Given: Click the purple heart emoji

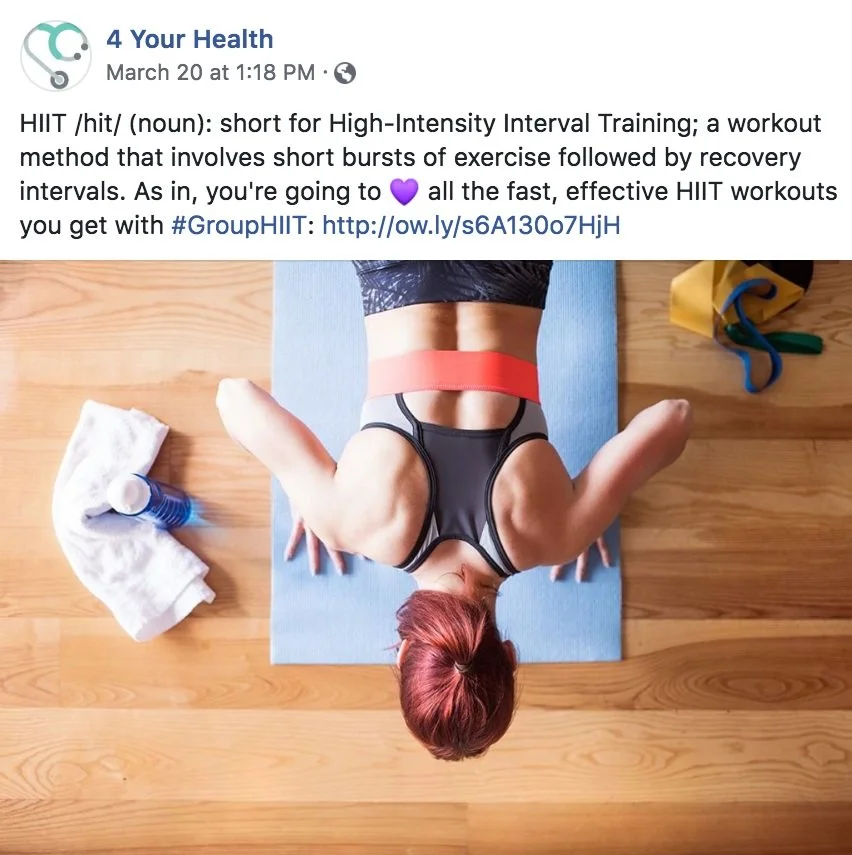Looking at the screenshot, I should click(x=404, y=192).
